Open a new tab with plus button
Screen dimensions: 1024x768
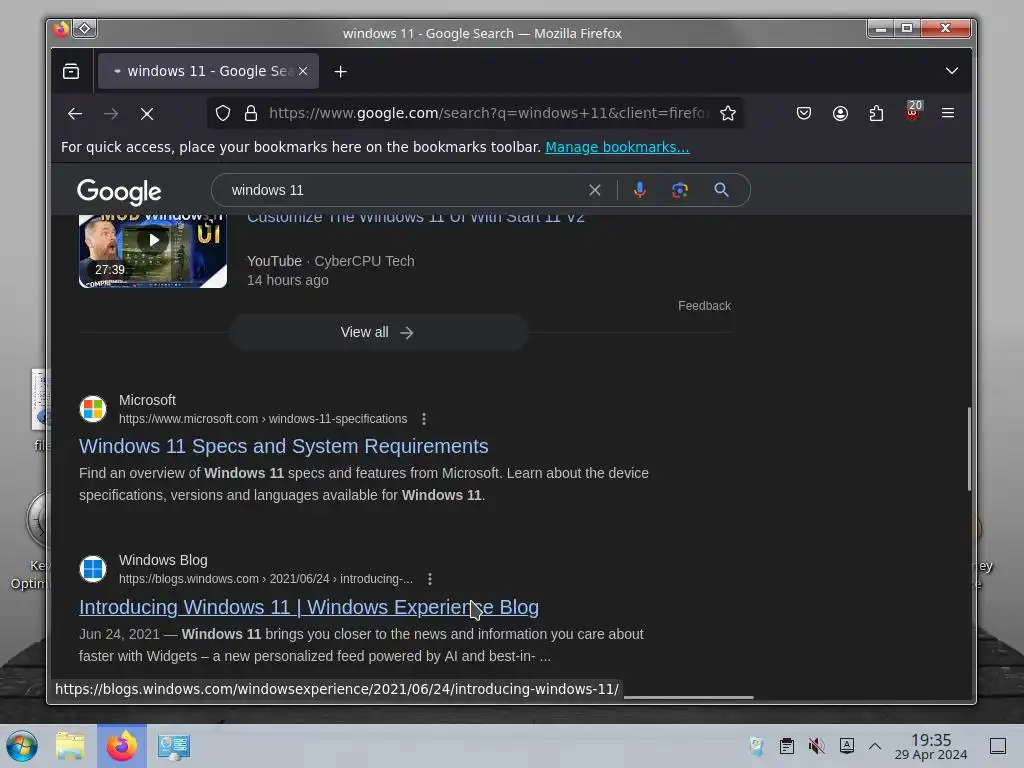point(340,71)
